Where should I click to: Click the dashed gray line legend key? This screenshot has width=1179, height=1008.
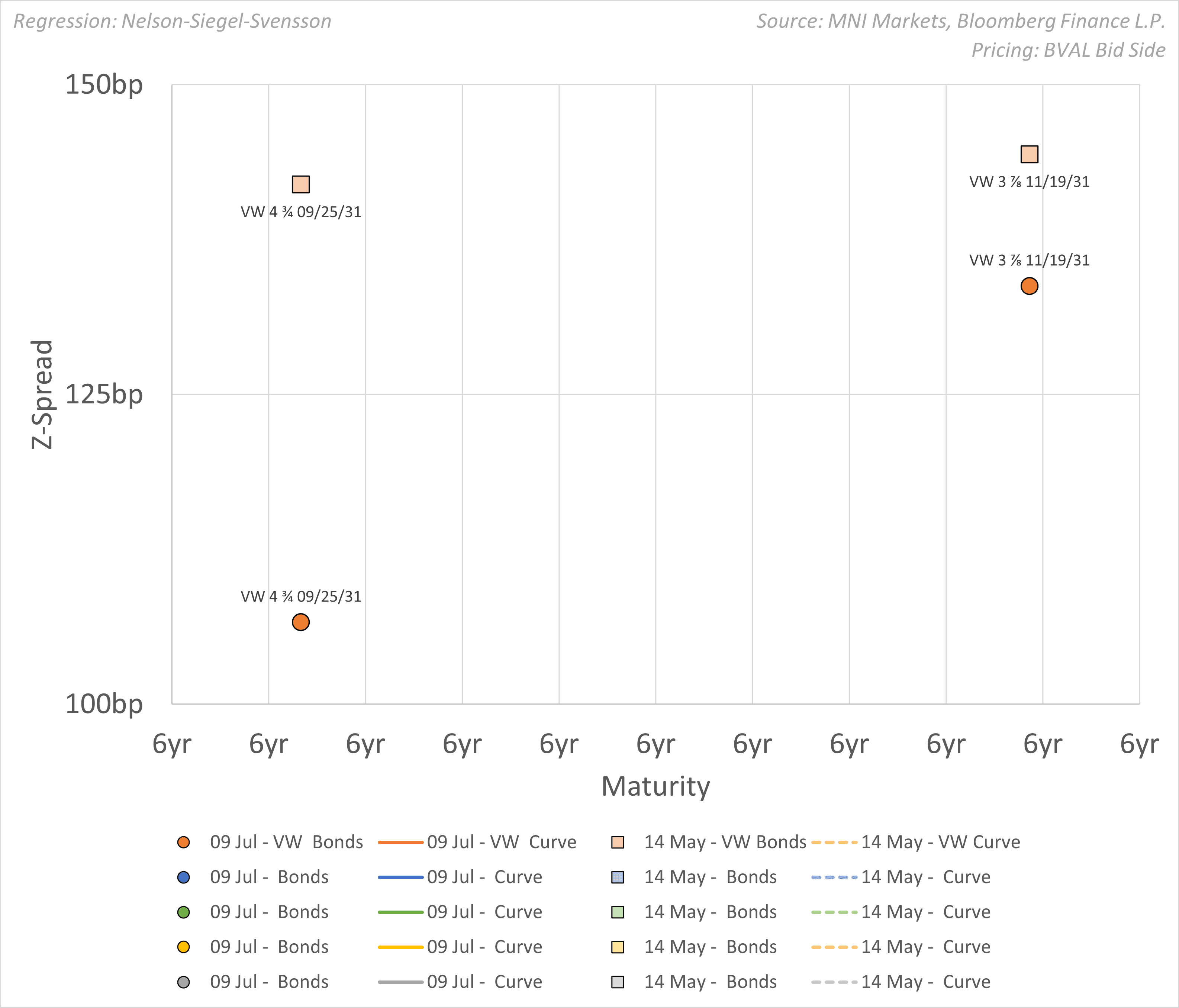click(x=834, y=982)
